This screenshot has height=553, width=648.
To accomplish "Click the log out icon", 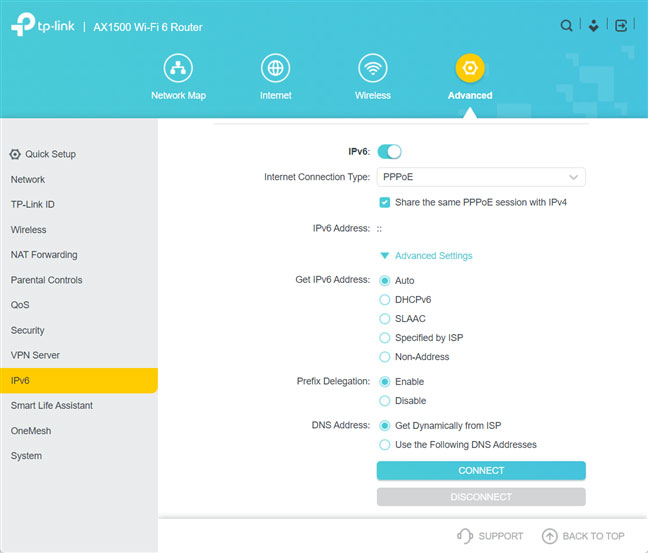I will point(621,26).
